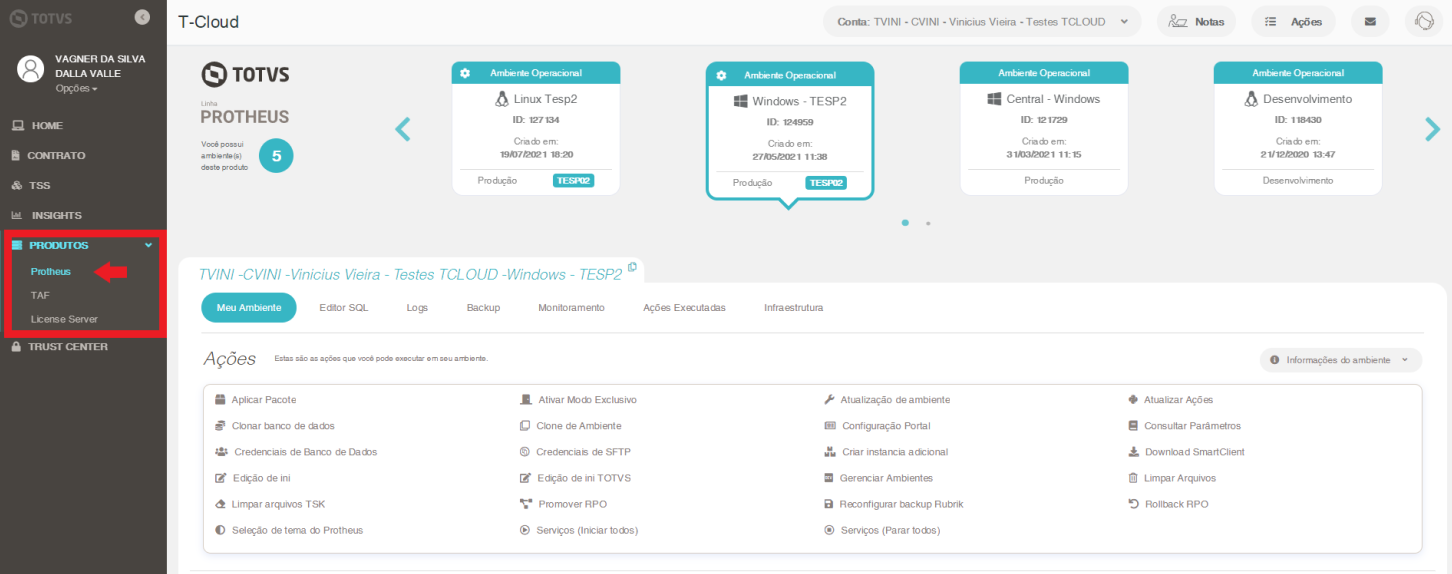Screen dimensions: 1452x574
Task: Copy environment name with the copy icon
Action: [632, 267]
